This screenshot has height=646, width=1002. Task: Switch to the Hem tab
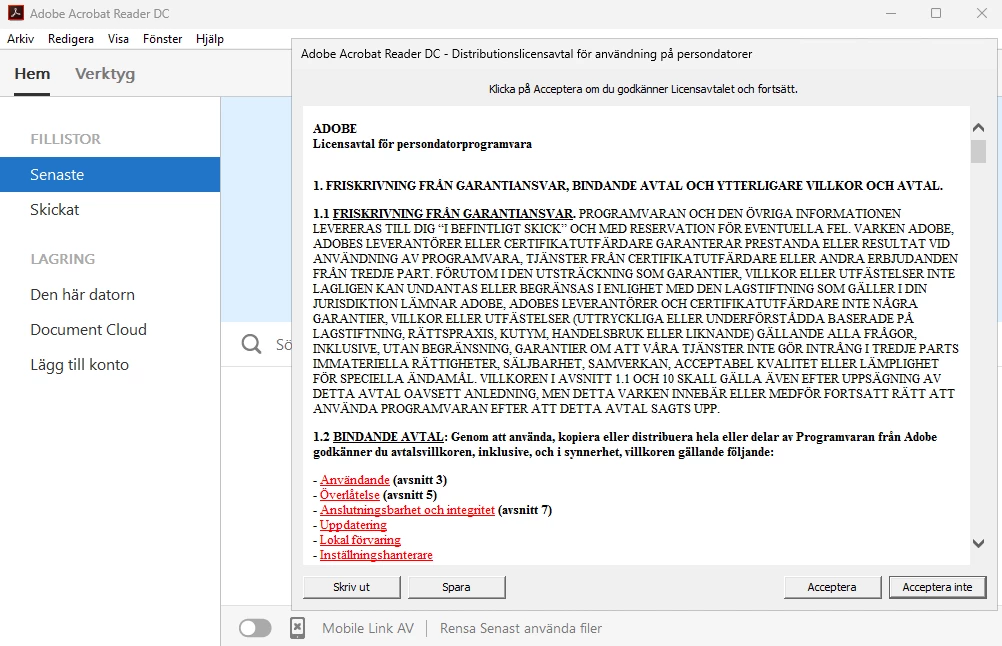(32, 74)
